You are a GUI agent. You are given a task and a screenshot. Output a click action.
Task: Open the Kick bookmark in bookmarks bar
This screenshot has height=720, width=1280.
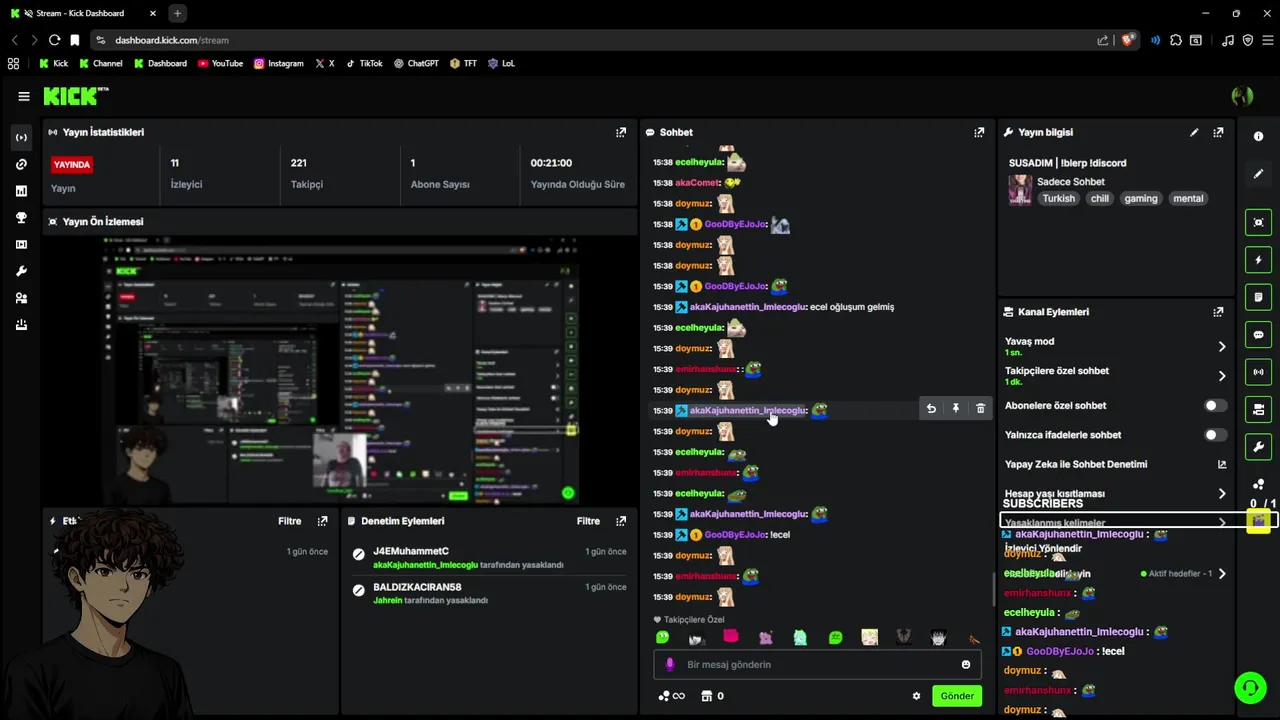tap(54, 63)
